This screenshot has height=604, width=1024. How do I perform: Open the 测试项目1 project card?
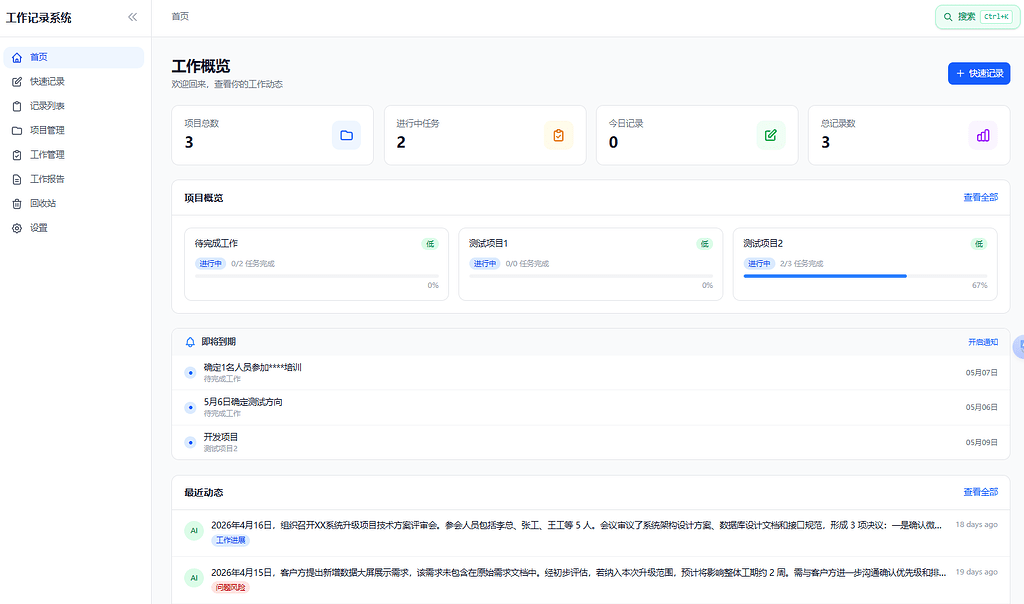pos(590,264)
